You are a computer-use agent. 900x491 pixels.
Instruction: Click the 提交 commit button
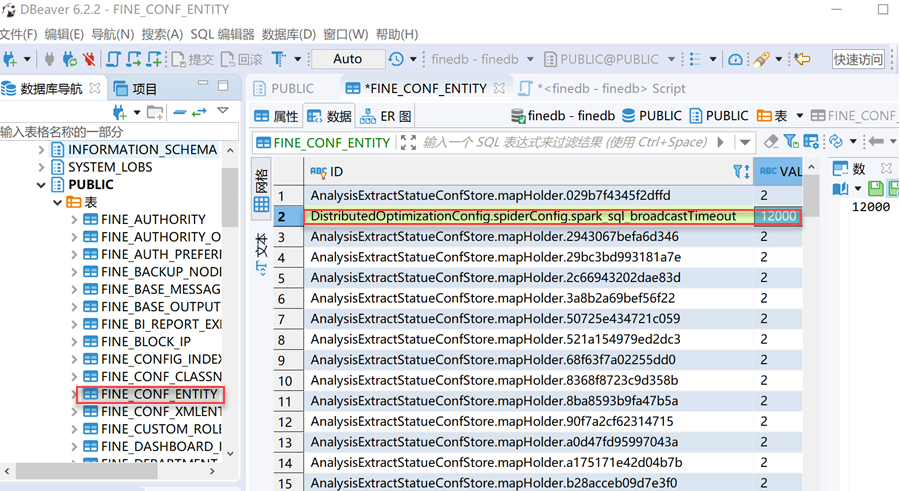193,59
